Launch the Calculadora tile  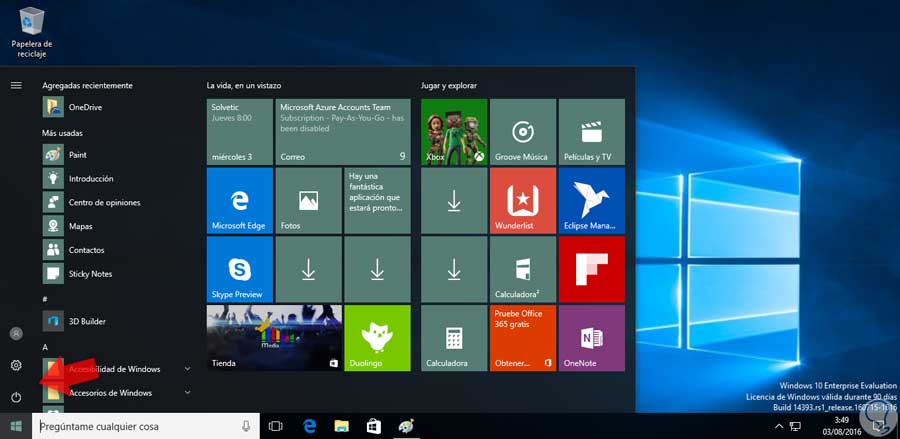click(x=455, y=339)
